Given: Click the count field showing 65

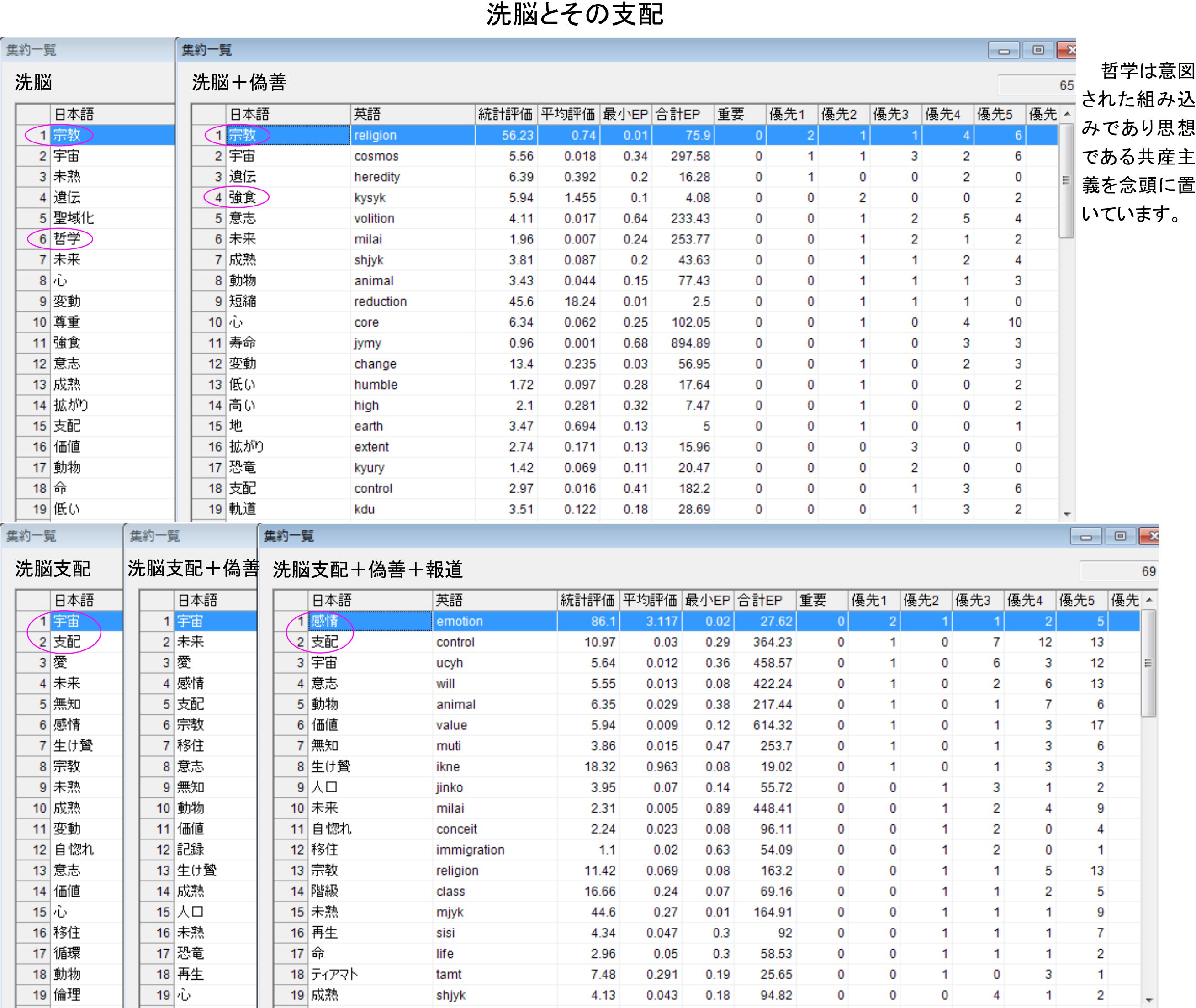Looking at the screenshot, I should [x=1036, y=86].
